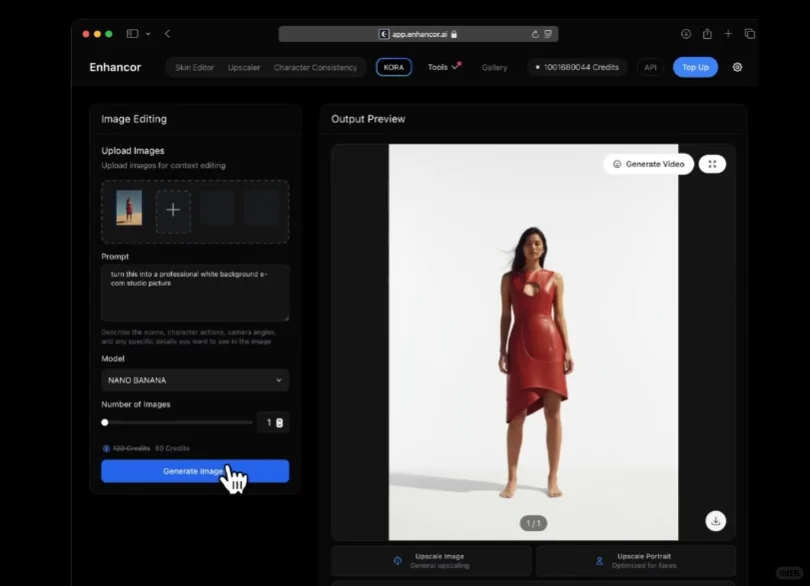Download the generated image

pos(715,521)
